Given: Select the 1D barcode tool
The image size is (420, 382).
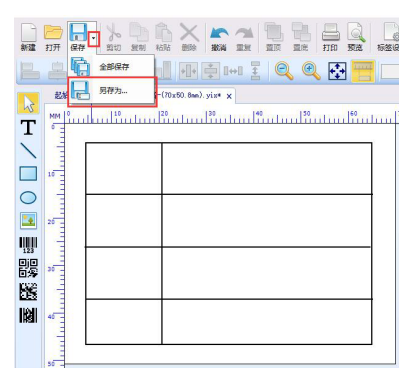Looking at the screenshot, I should 28,245.
